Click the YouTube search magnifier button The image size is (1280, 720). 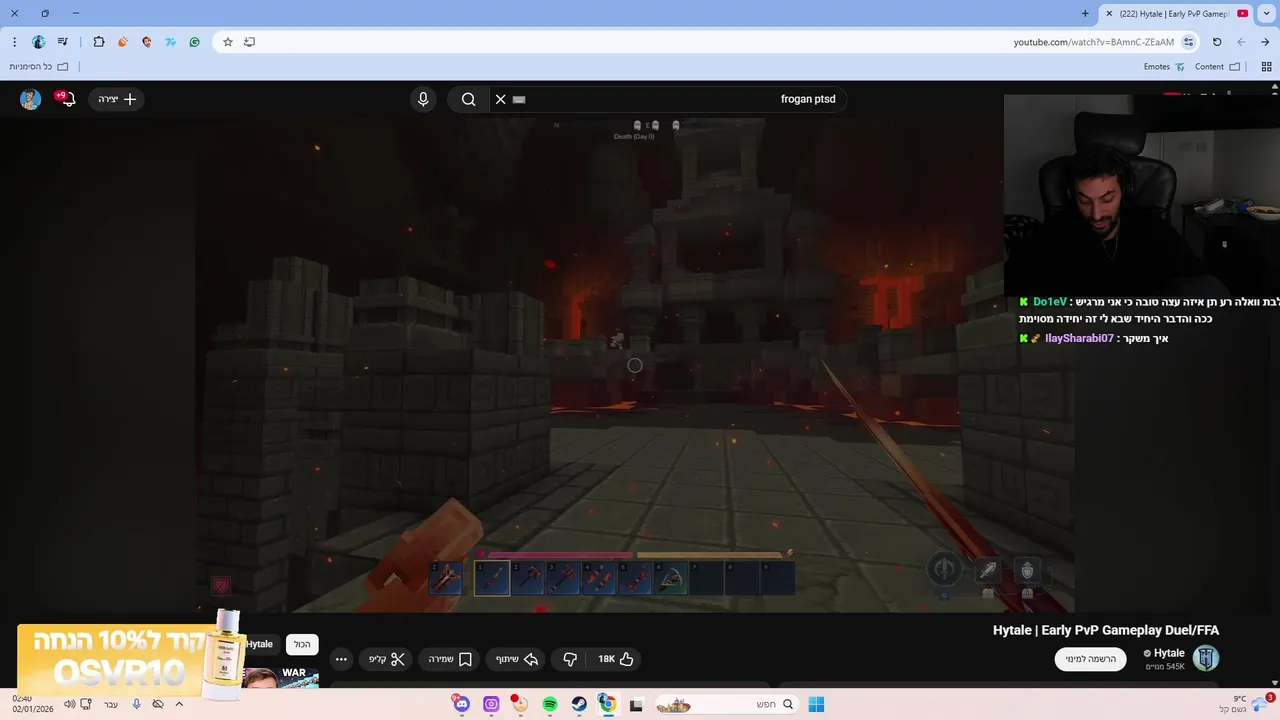(468, 99)
